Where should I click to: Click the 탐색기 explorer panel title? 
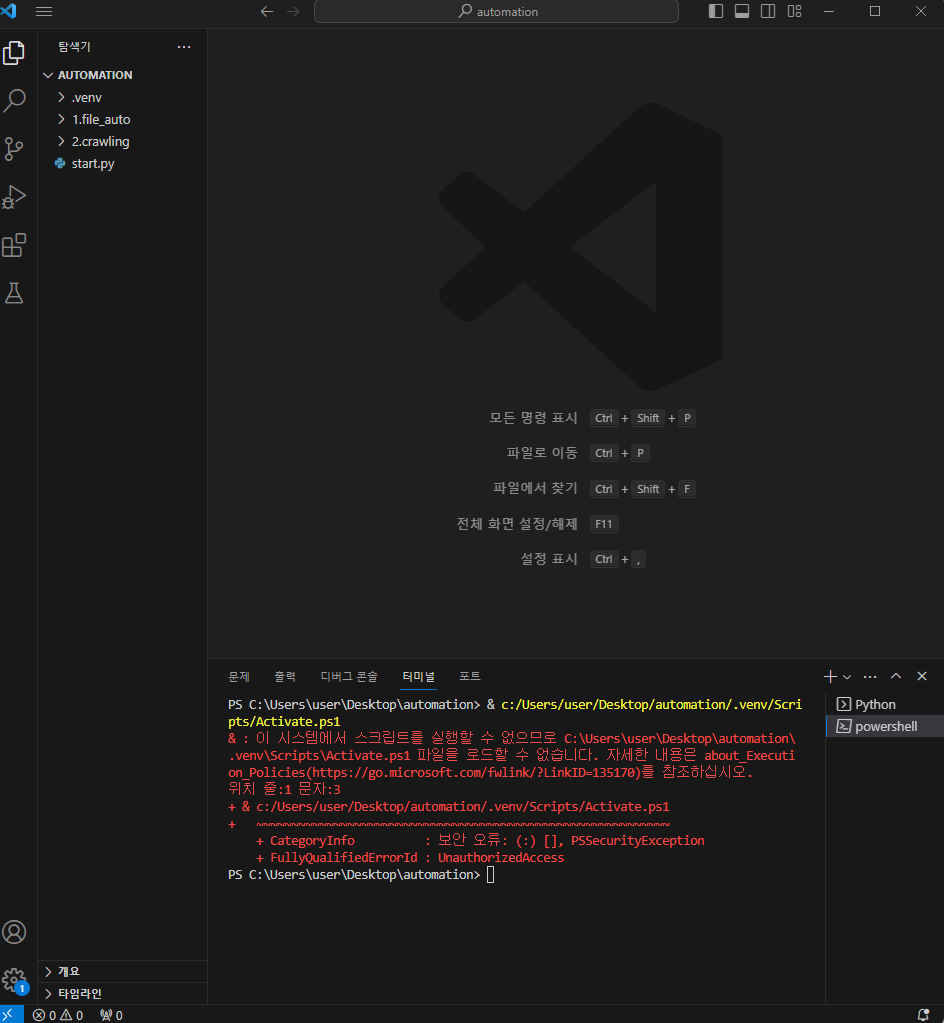74,47
